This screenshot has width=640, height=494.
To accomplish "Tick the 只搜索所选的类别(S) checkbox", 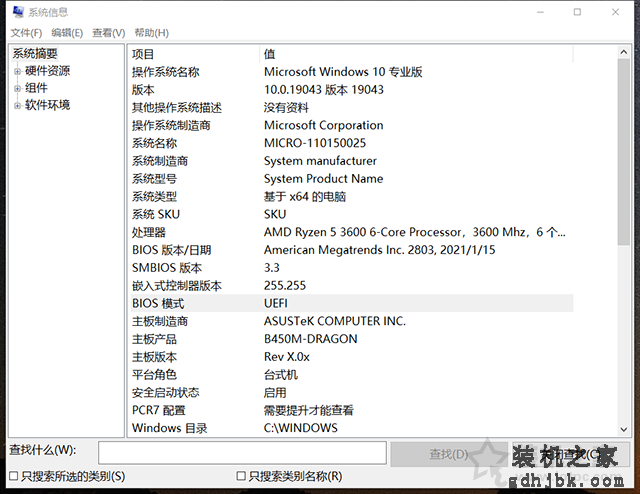I will 13,476.
